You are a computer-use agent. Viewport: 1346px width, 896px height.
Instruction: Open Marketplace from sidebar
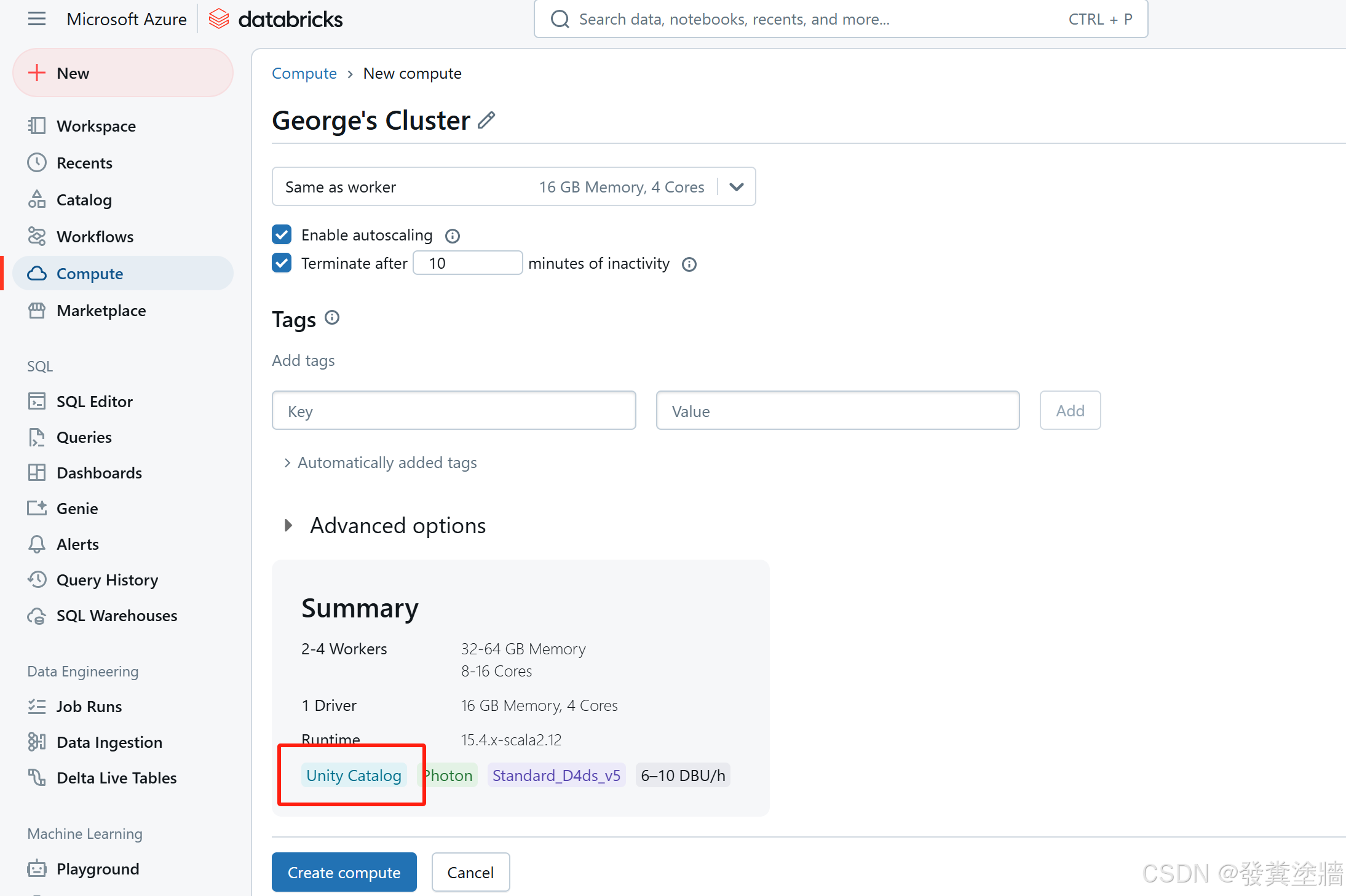pyautogui.click(x=101, y=310)
